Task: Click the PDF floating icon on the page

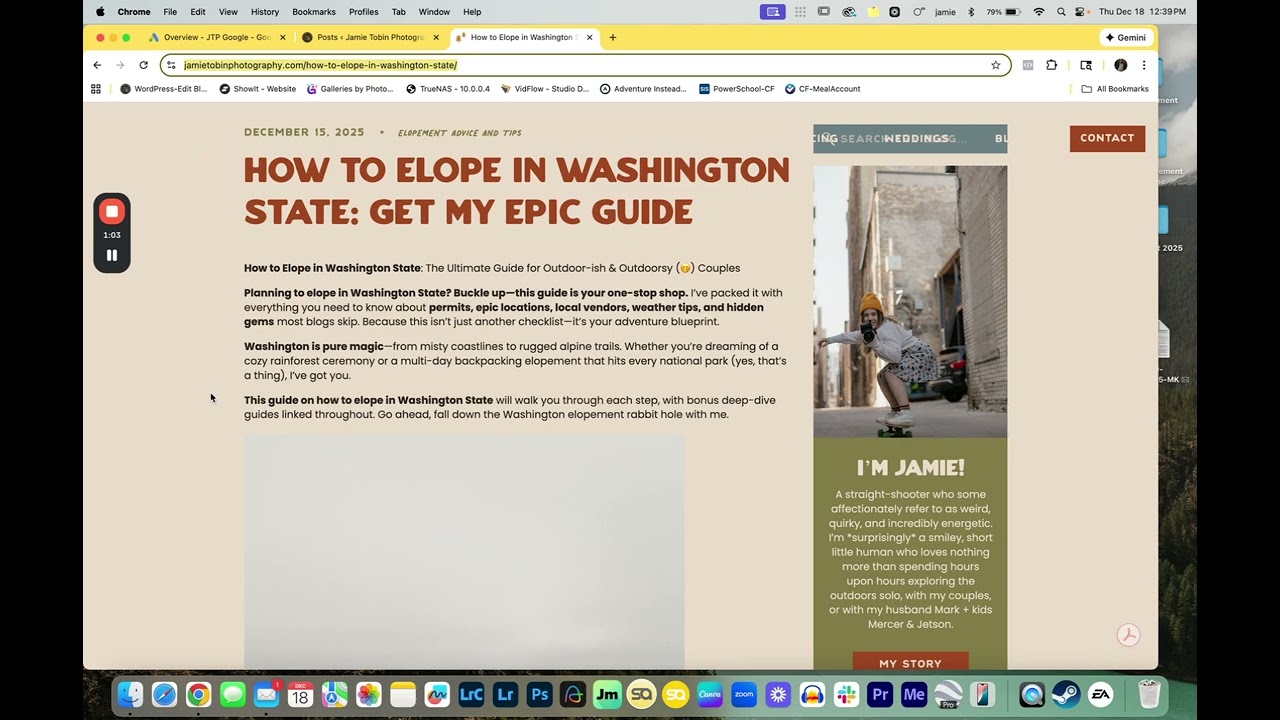Action: [1128, 635]
